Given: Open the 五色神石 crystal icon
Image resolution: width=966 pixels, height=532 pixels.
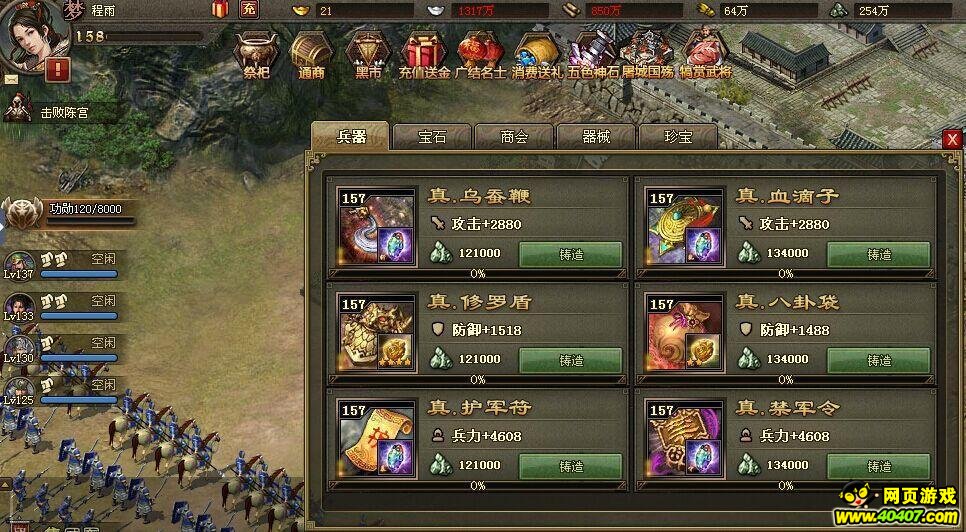Looking at the screenshot, I should pos(593,55).
